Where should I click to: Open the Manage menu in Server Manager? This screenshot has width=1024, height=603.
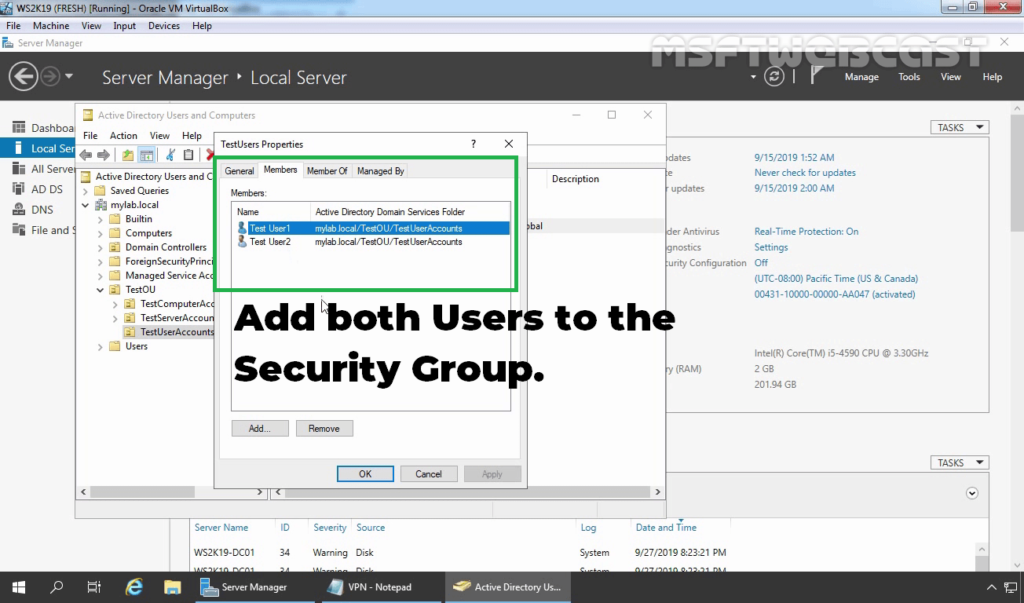coord(861,77)
